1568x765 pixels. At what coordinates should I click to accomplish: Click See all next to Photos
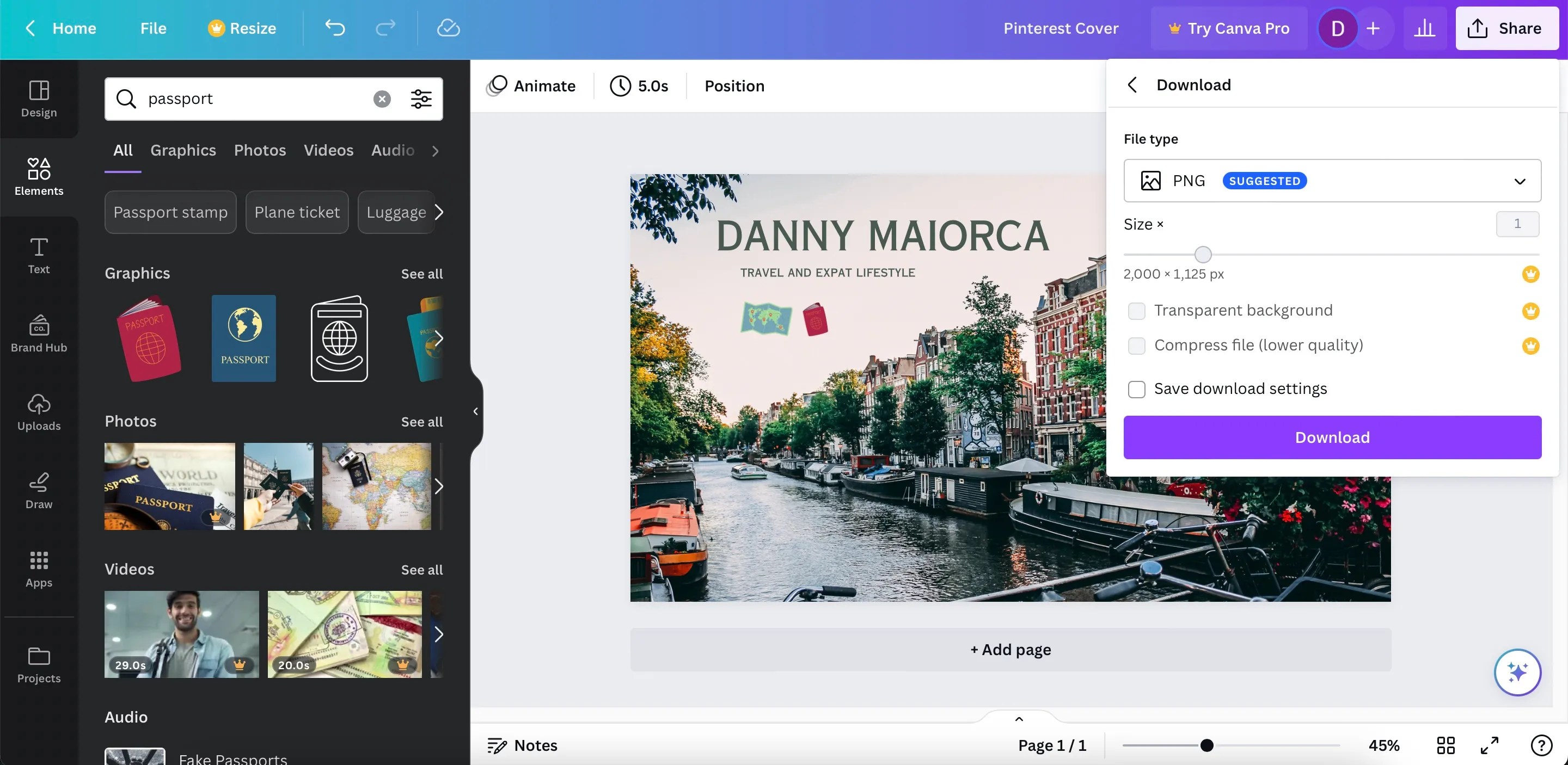(x=421, y=421)
